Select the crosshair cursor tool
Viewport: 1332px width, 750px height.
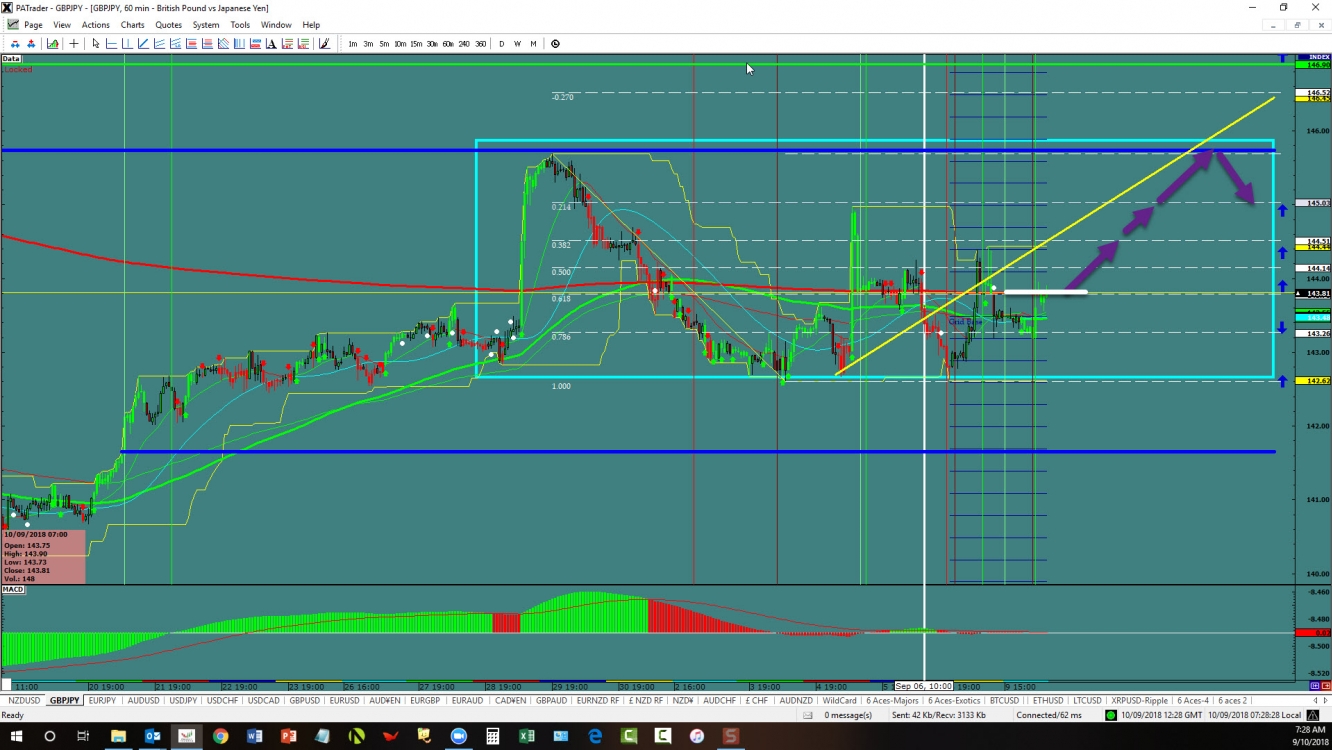(x=74, y=44)
